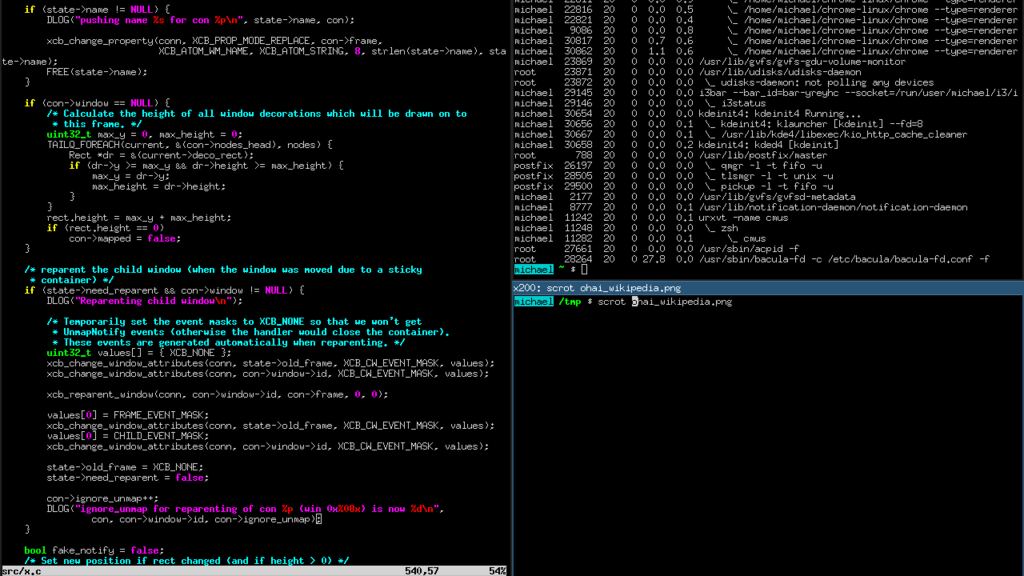Click ohai_wikipedia.png in the lower terminal prompt
The width and height of the screenshot is (1024, 576).
(x=682, y=302)
